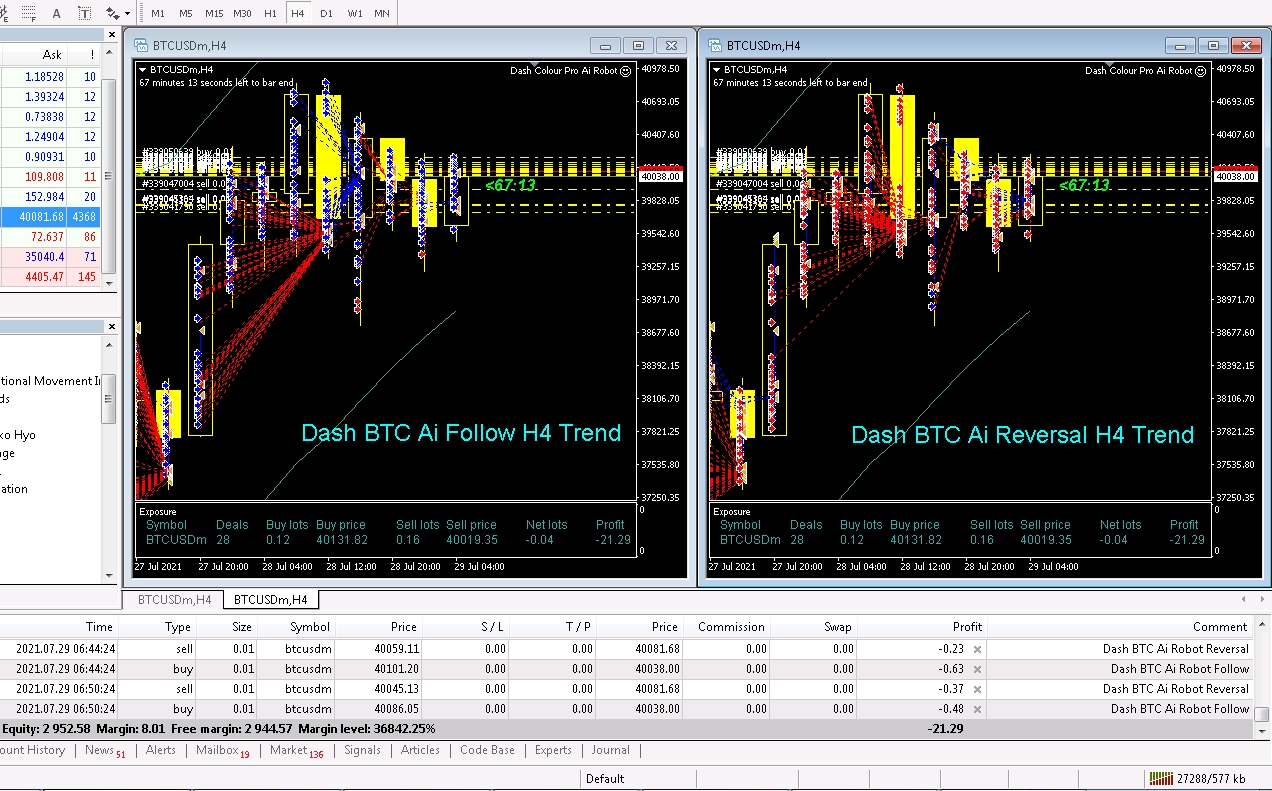Open the Code Base tab
1272x791 pixels.
click(x=487, y=750)
